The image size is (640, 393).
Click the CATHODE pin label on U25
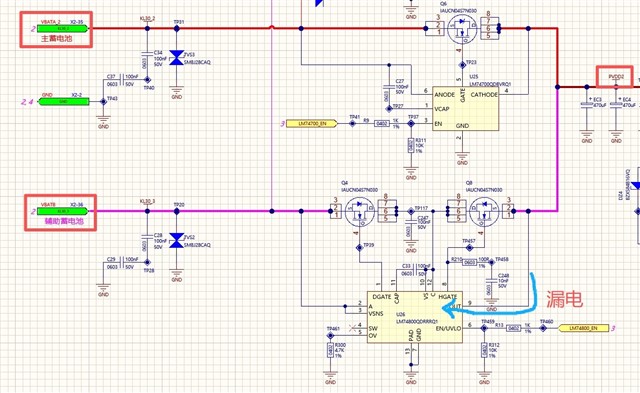[484, 94]
